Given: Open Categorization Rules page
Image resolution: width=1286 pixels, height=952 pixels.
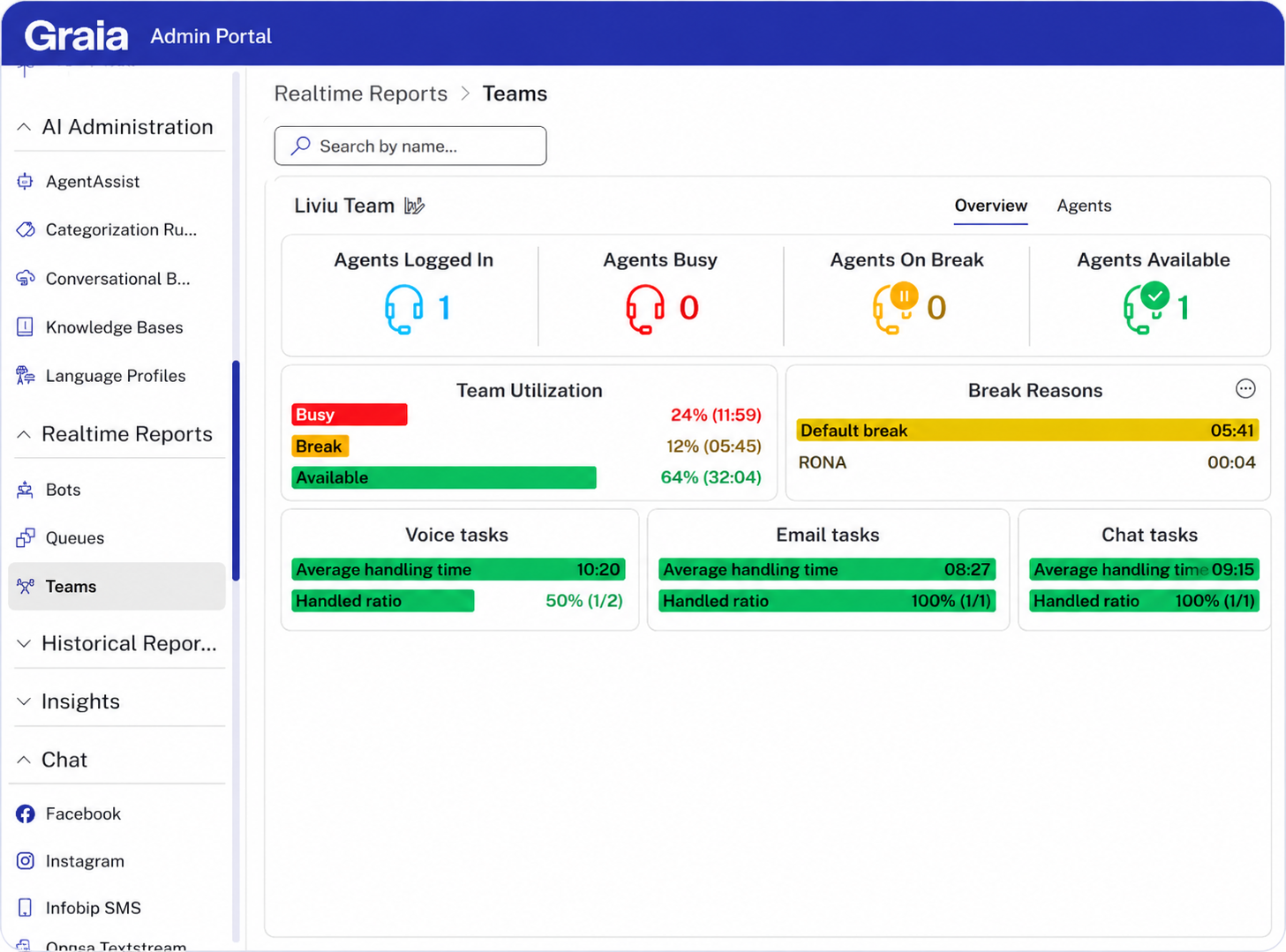Looking at the screenshot, I should pyautogui.click(x=121, y=230).
